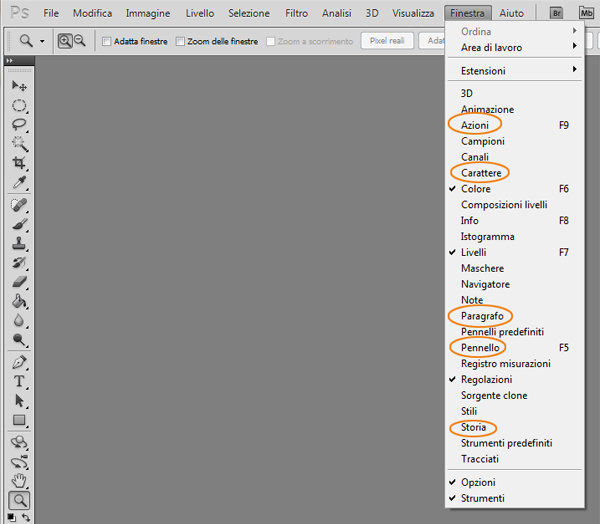The height and width of the screenshot is (524, 600).
Task: Open the File menu
Action: pos(51,13)
